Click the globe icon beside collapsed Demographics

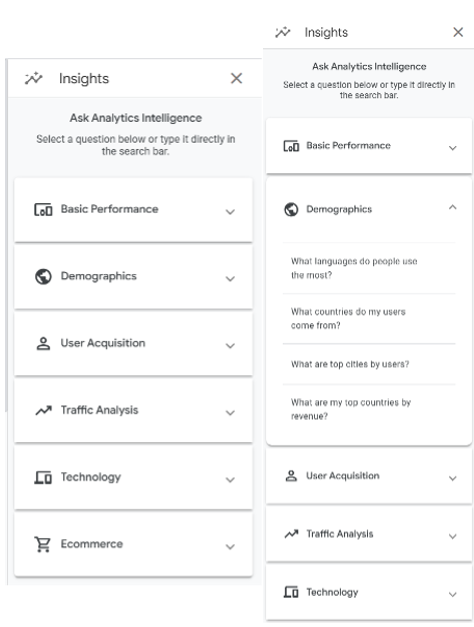click(x=43, y=276)
